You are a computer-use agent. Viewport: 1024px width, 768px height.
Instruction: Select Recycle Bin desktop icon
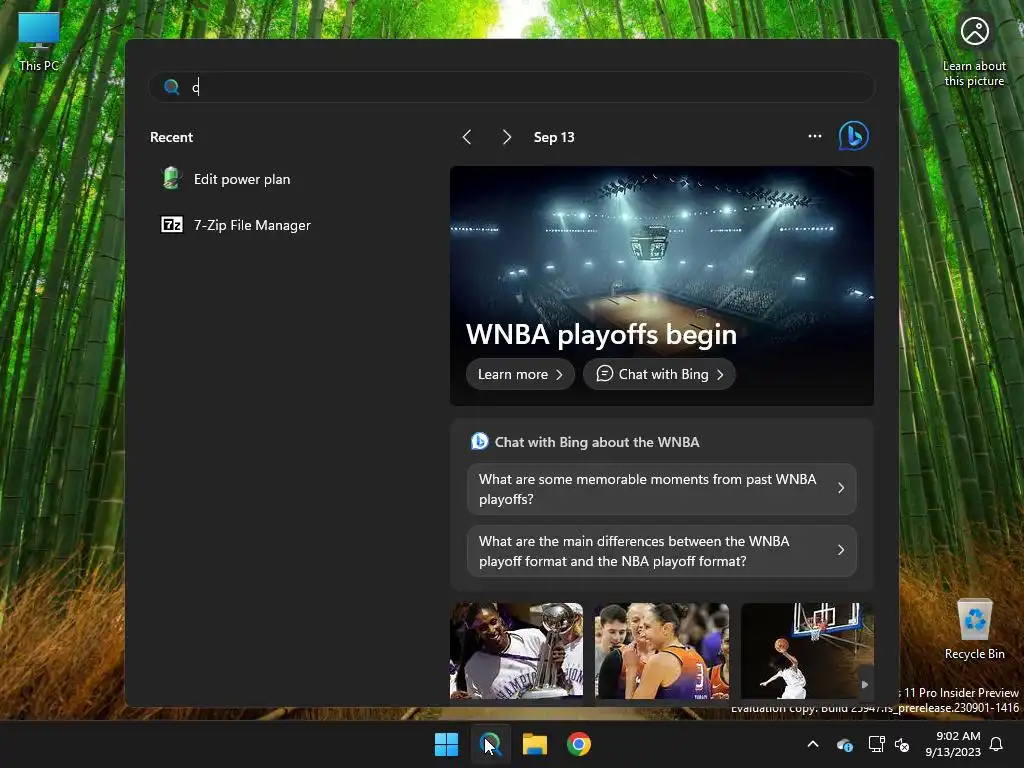(974, 630)
